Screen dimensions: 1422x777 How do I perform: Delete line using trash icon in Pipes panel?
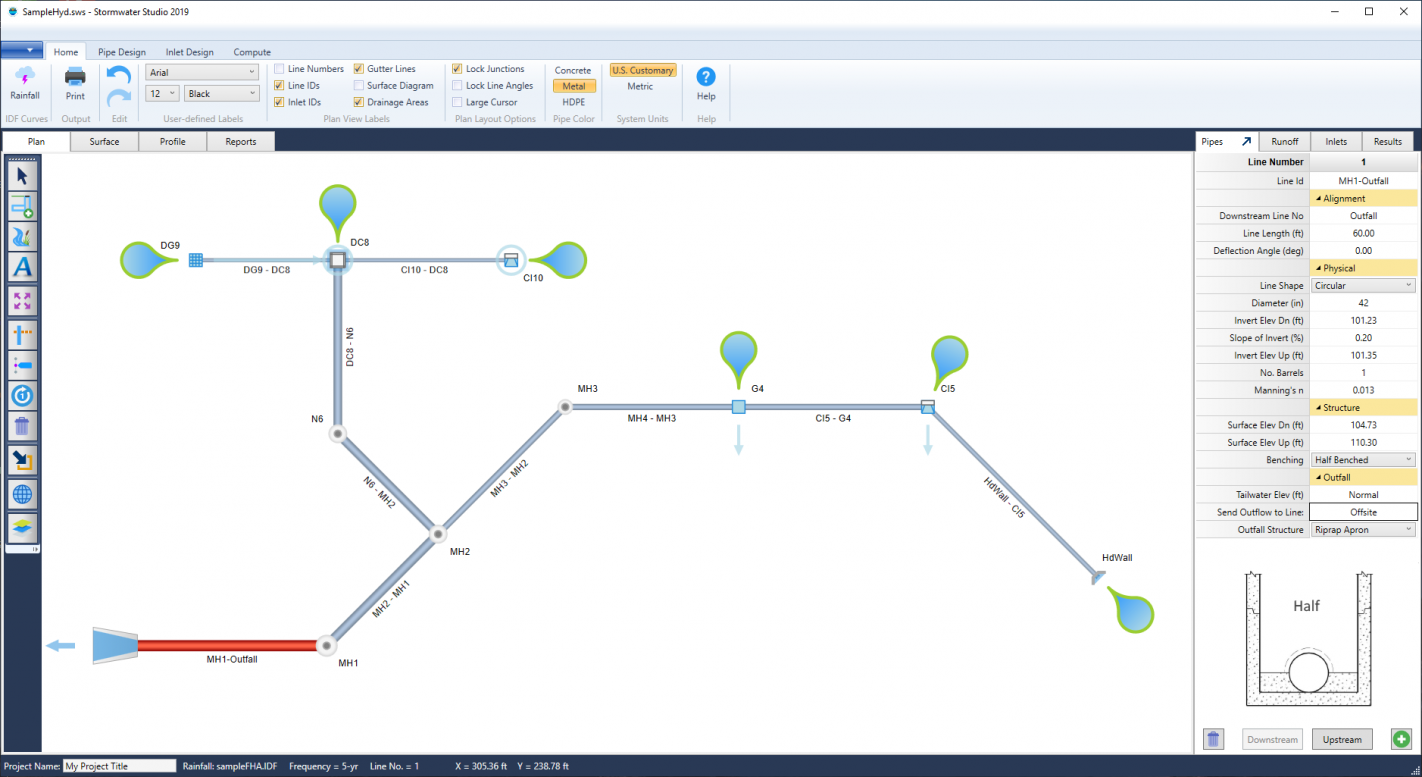coord(1213,739)
